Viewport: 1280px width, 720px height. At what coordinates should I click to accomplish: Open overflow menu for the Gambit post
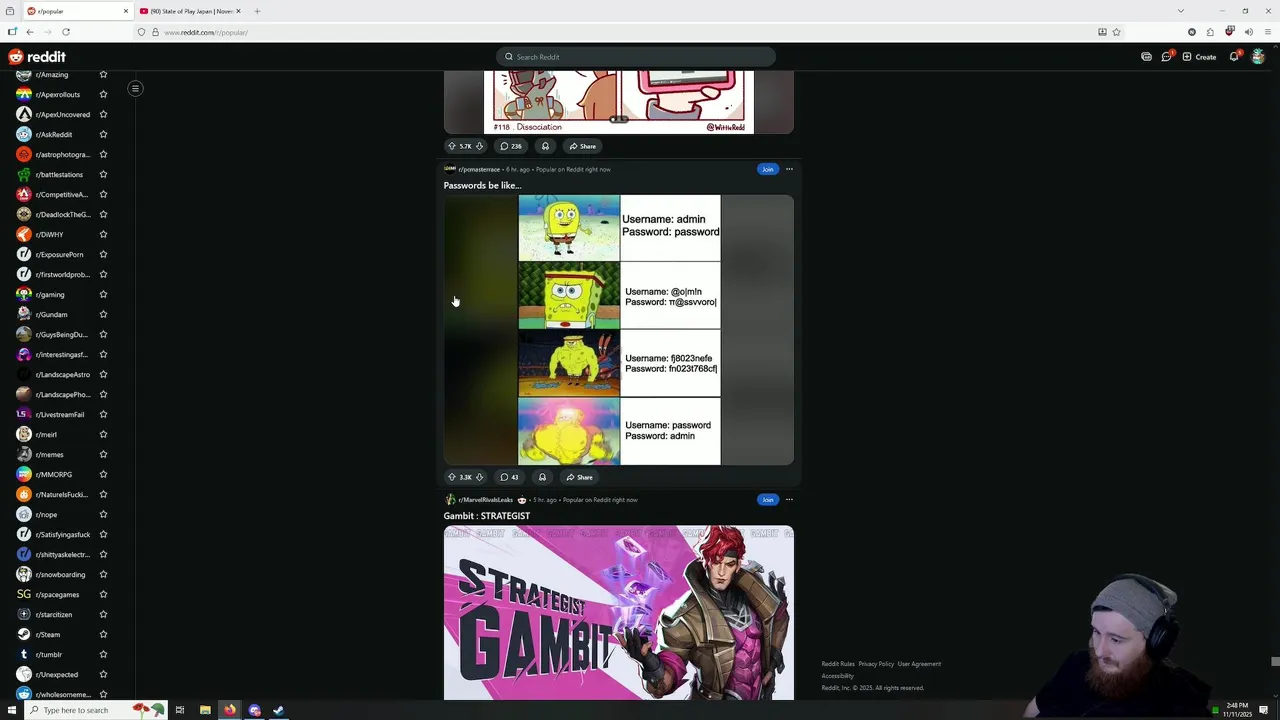click(789, 500)
